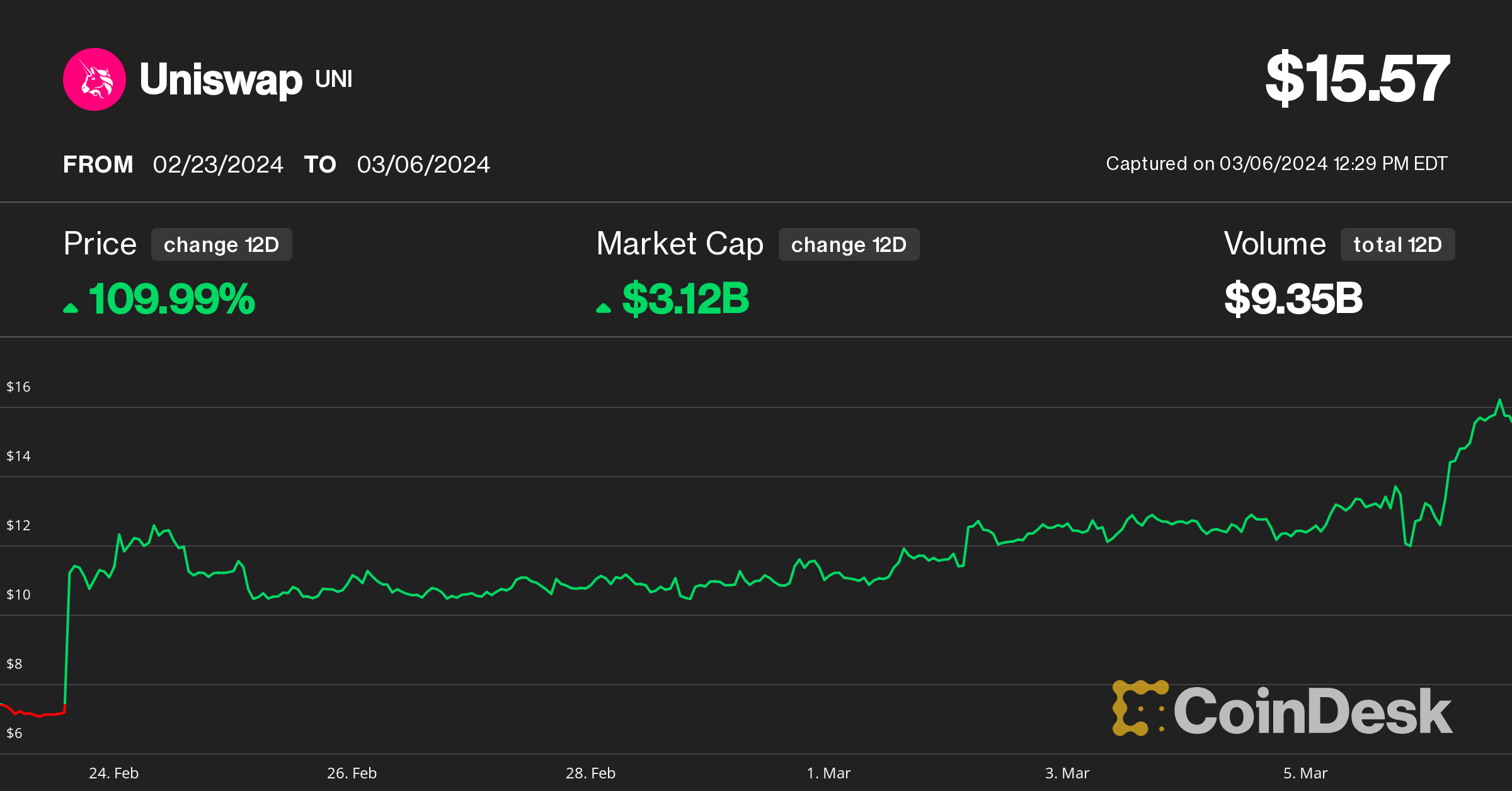Screen dimensions: 1512x791
Task: Click the $9.35B volume value
Action: 1293,299
